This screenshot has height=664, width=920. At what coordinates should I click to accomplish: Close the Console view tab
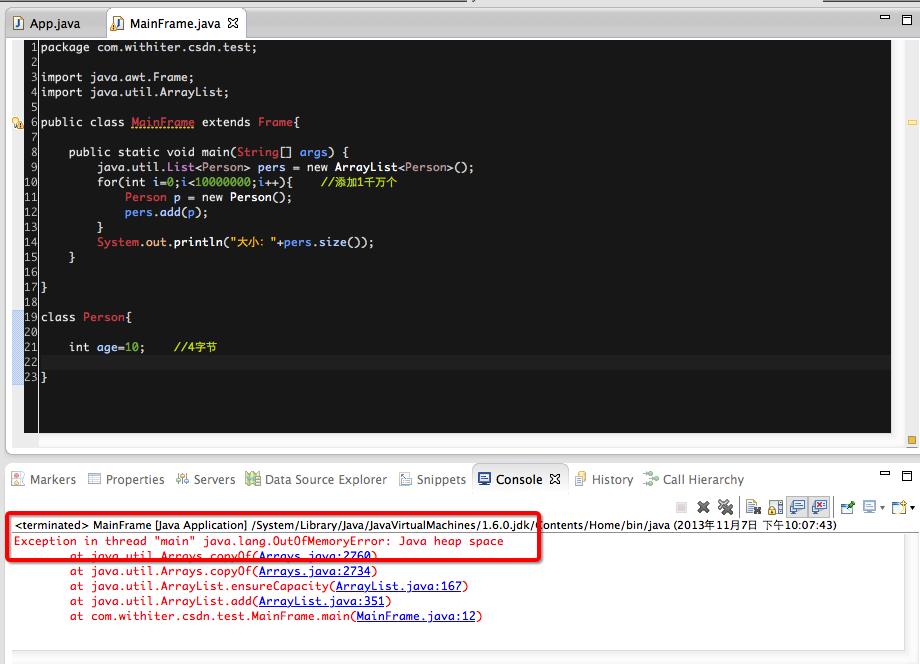tap(555, 479)
